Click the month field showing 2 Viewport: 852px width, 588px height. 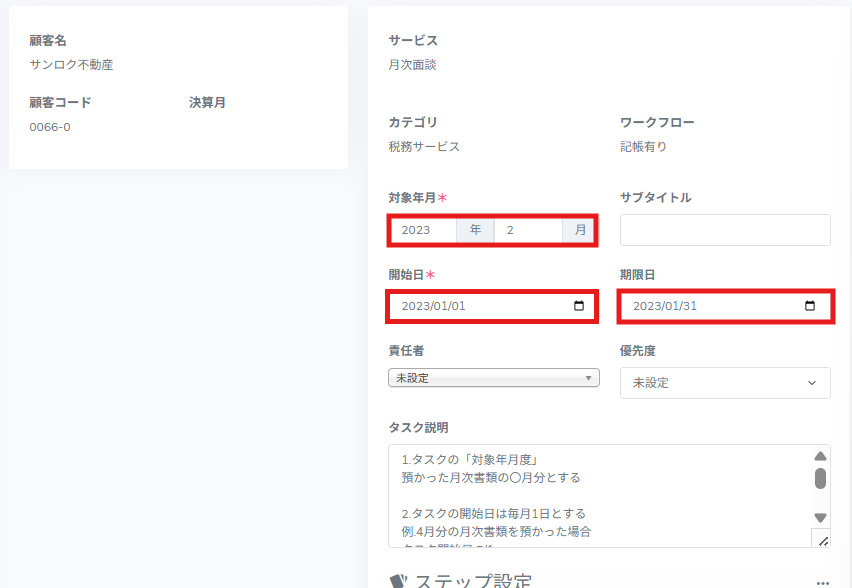coord(527,230)
